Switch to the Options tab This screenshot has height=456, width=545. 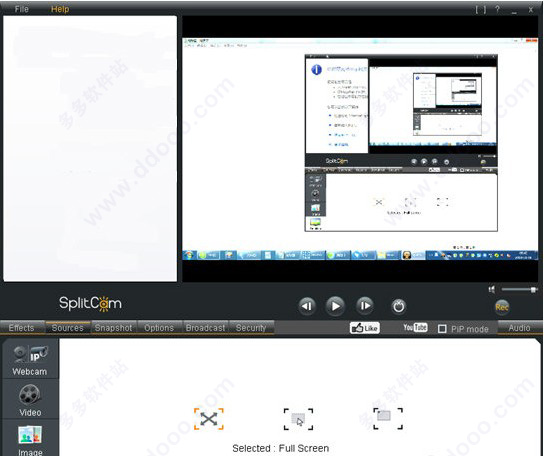[159, 328]
